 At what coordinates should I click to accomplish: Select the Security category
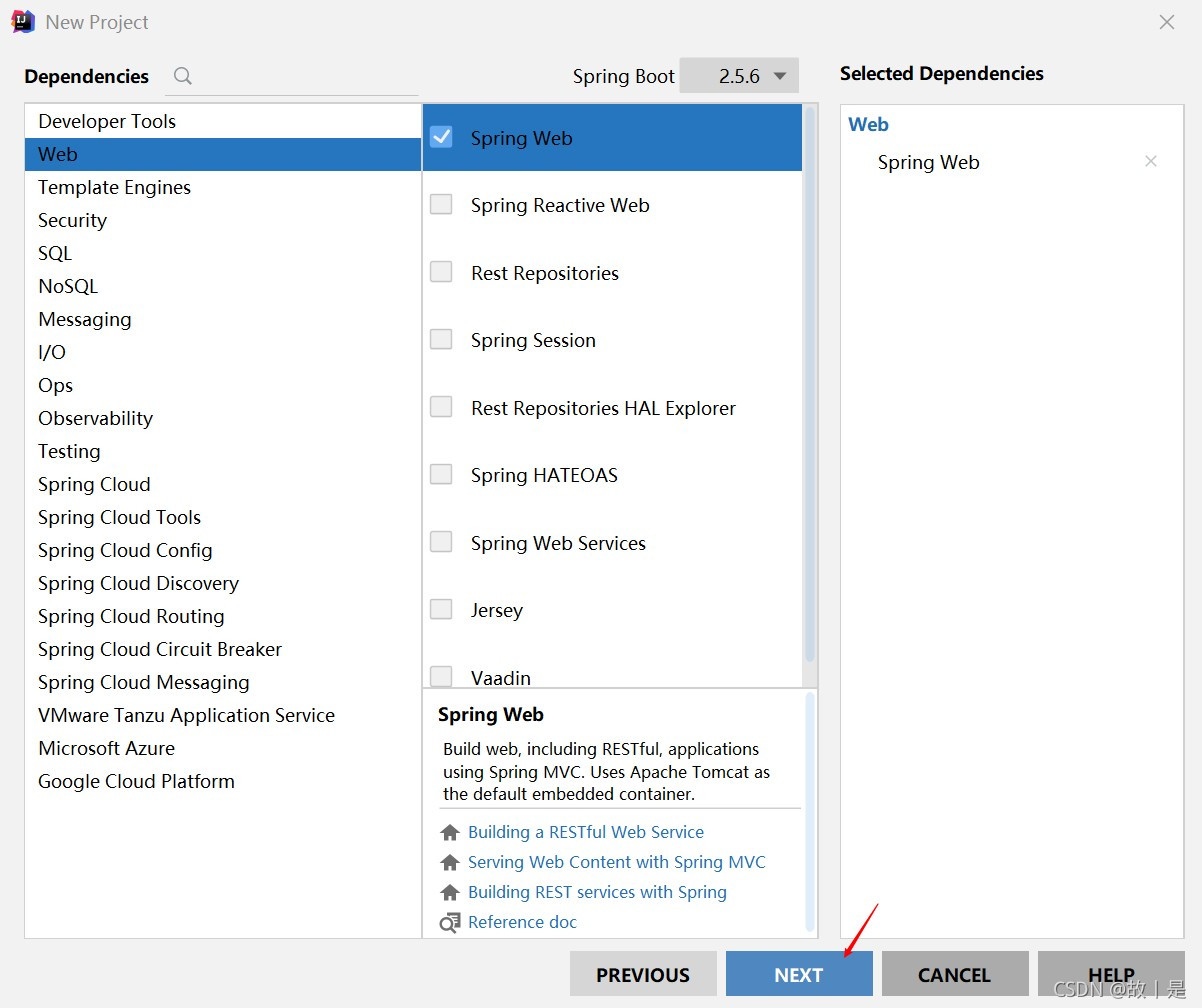point(222,220)
